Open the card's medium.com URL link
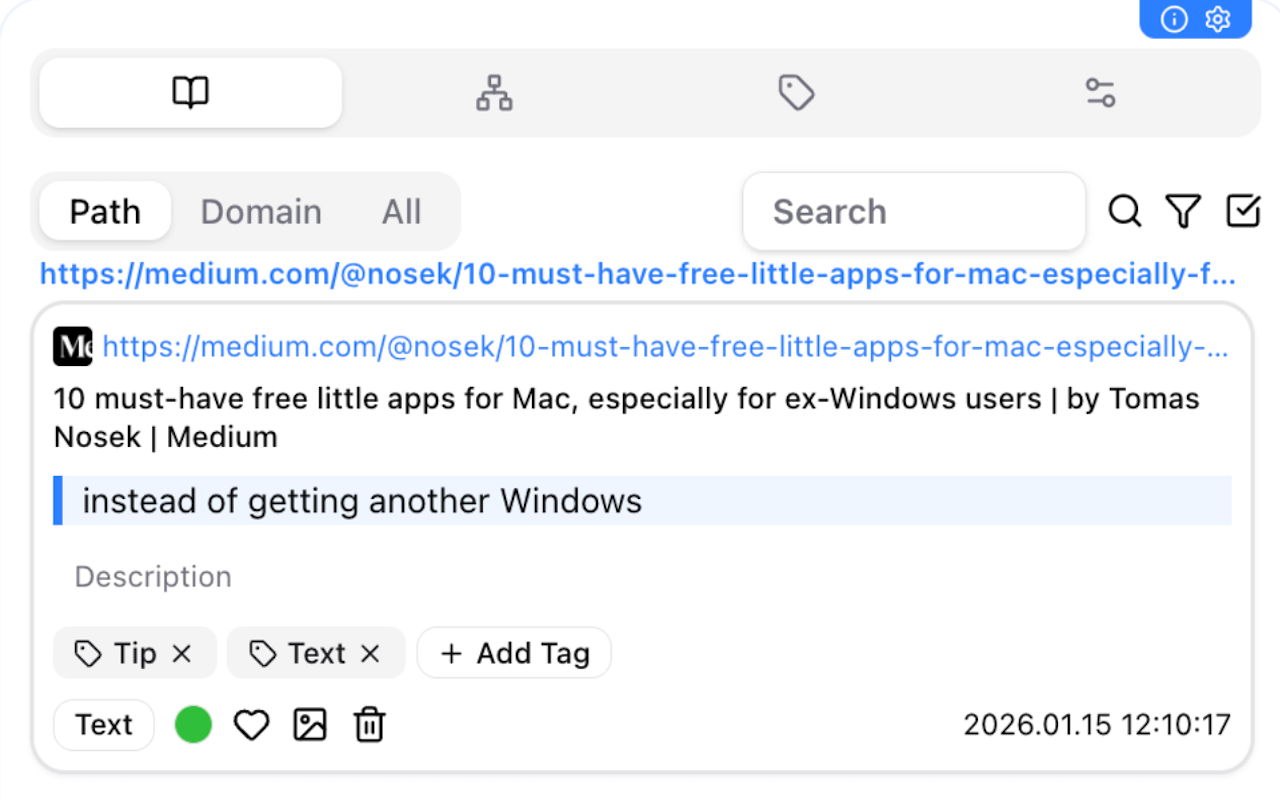1280x800 pixels. tap(665, 347)
